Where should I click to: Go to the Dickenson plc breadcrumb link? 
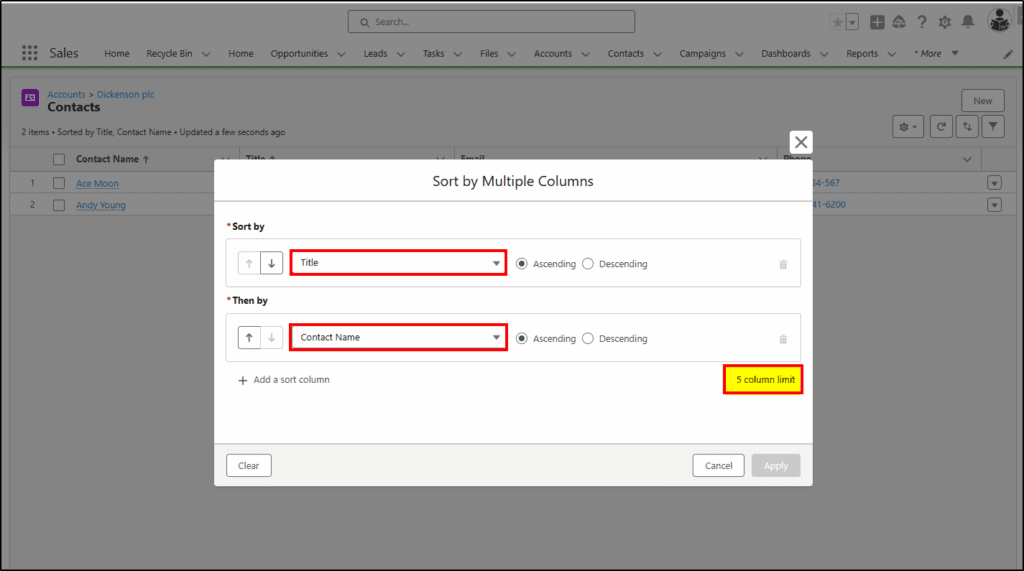tap(125, 94)
